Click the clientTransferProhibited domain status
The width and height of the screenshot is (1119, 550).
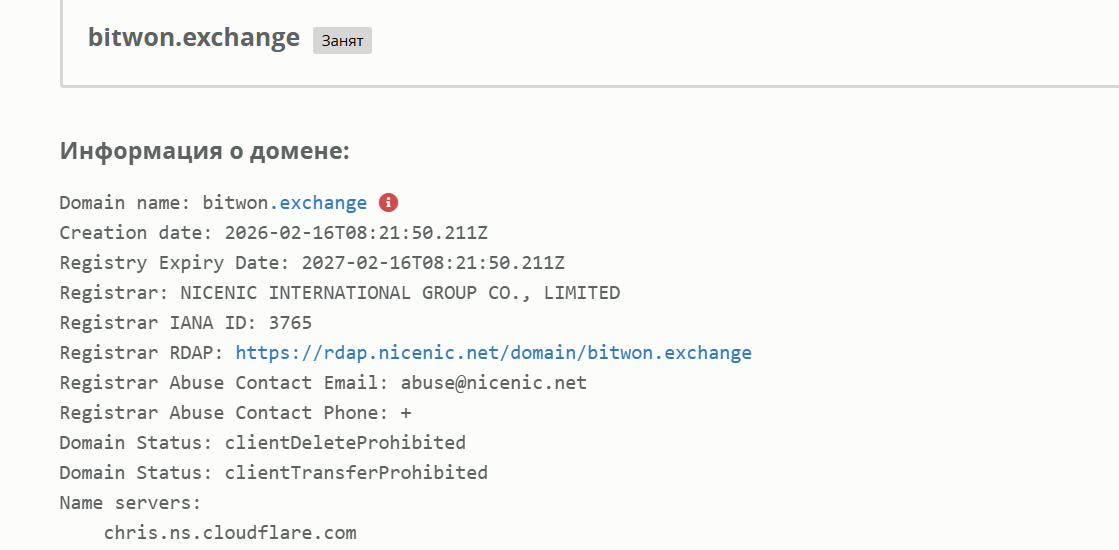[356, 473]
